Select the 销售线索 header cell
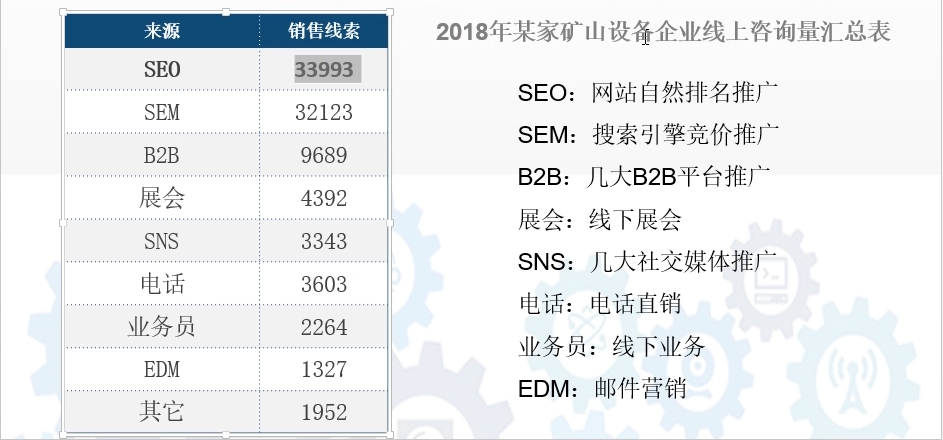The height and width of the screenshot is (440, 943). (324, 32)
